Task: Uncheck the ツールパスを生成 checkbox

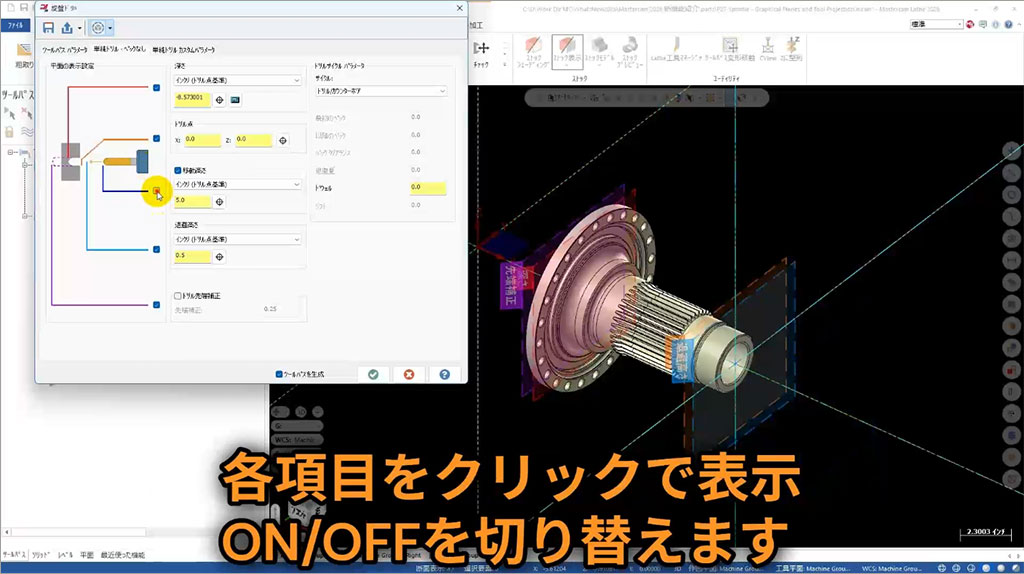Action: click(279, 374)
